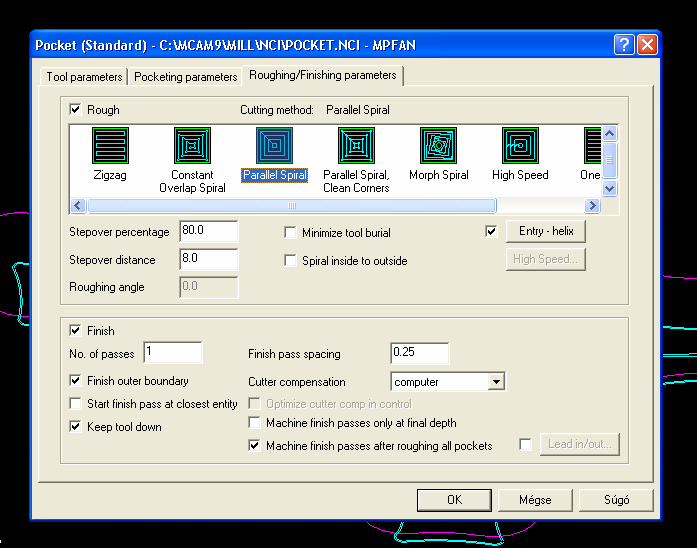This screenshot has width=697, height=548.
Task: Open the Cutter compensation dropdown
Action: coord(496,382)
